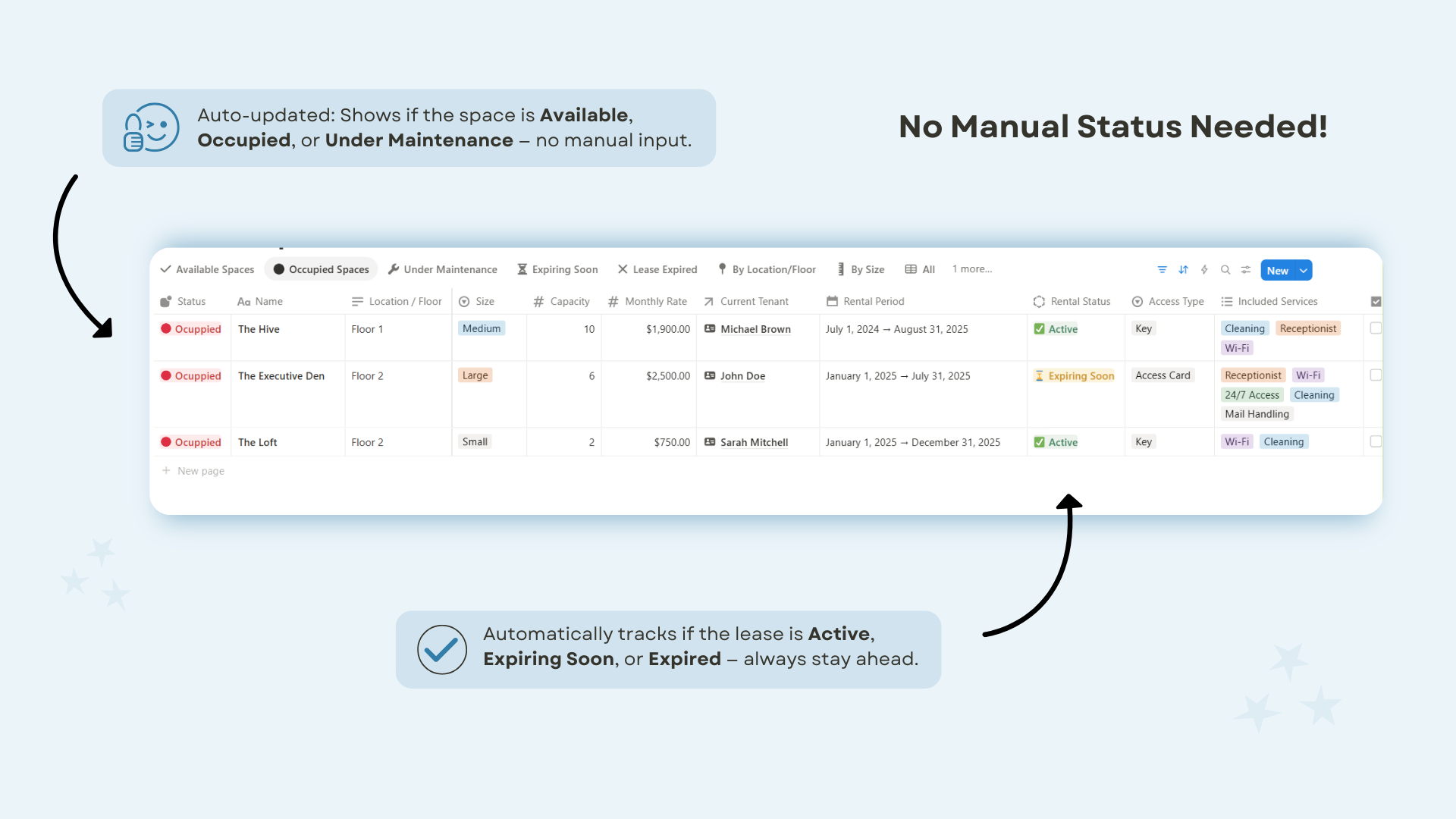This screenshot has width=1456, height=819.
Task: Expand the New button dropdown arrow
Action: coord(1304,271)
